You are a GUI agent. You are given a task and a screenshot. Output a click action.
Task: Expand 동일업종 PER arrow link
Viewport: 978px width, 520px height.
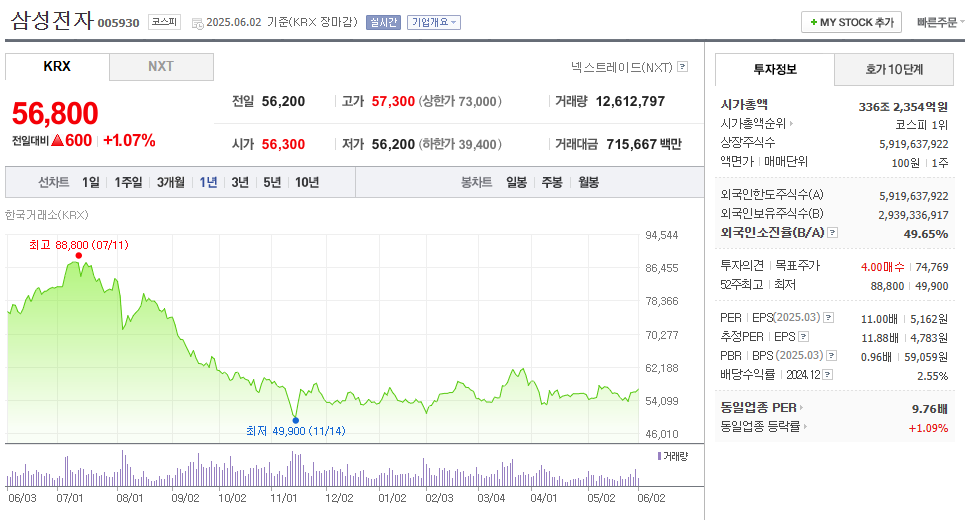(x=762, y=408)
